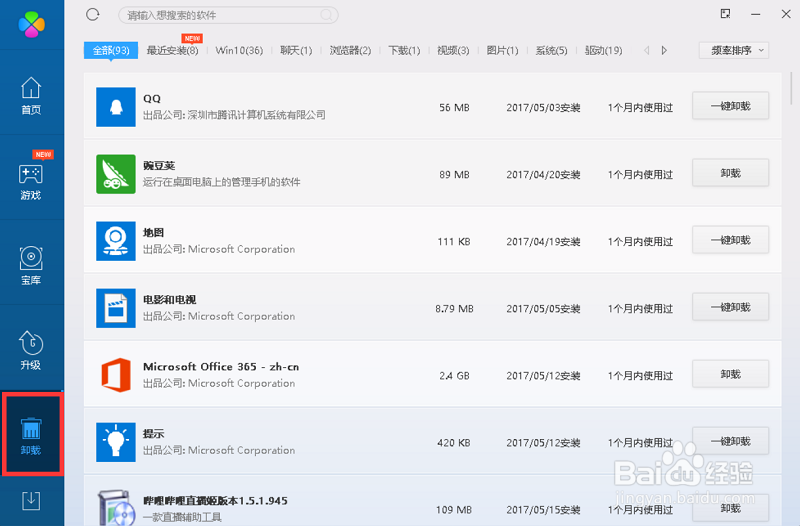800x526 pixels.
Task: Show more category tabs with right arrow
Action: [664, 50]
